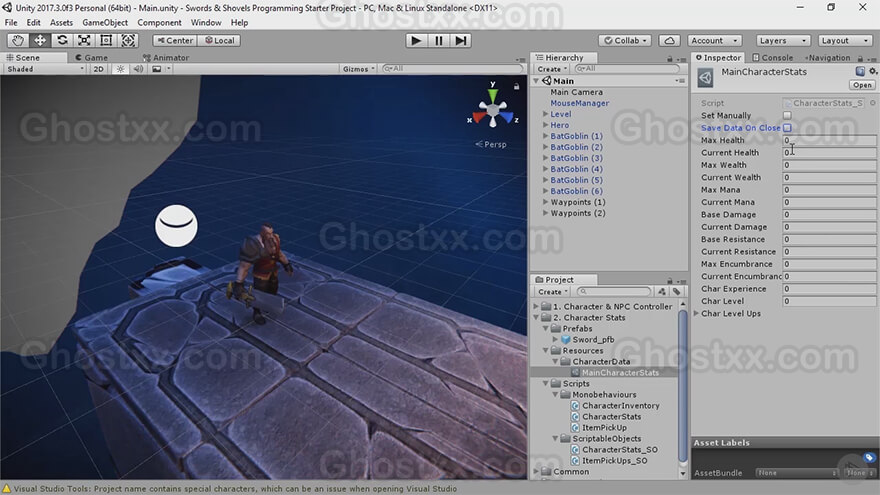Click the Asset Labels tag icon

coord(869,458)
